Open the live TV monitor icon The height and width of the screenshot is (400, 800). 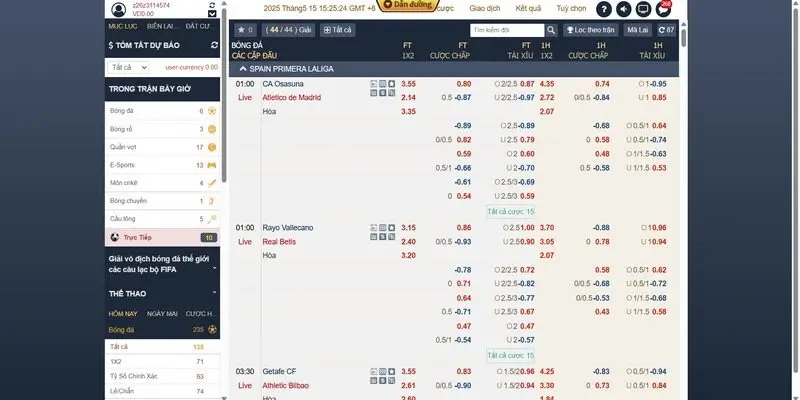(643, 9)
